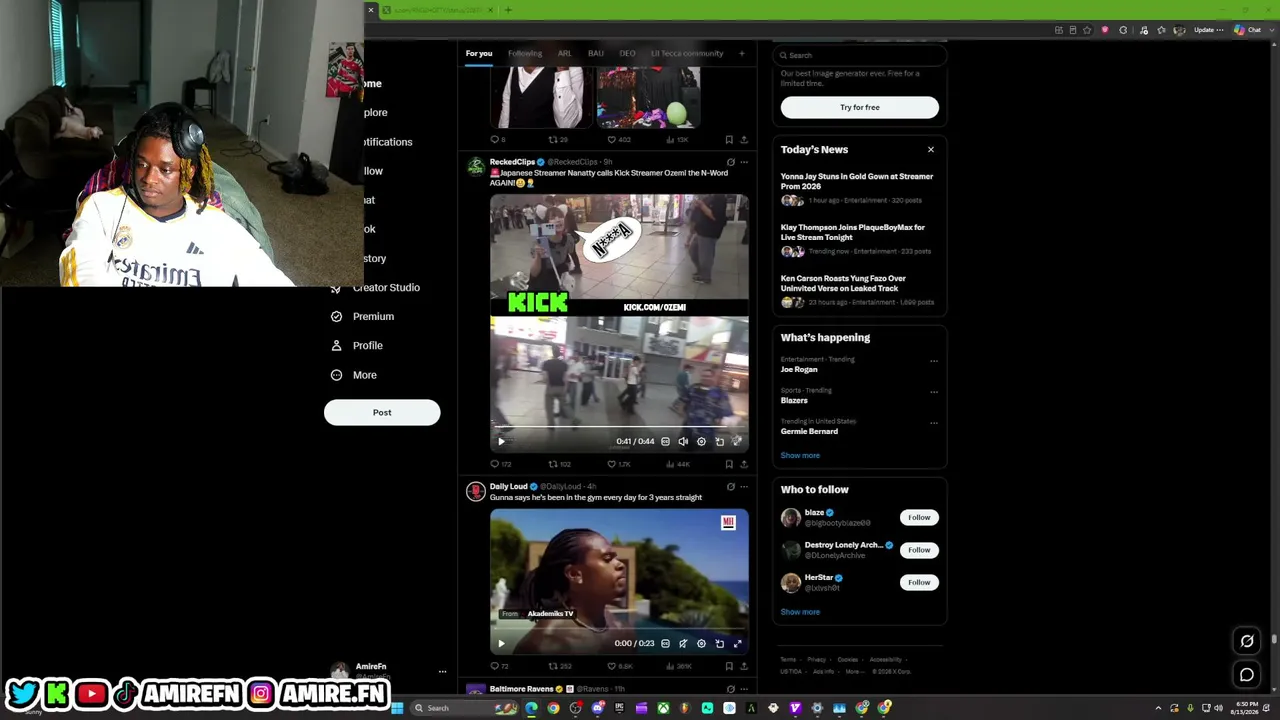Viewport: 1280px width, 720px height.
Task: Open the ARL timeline tab
Action: [x=565, y=53]
